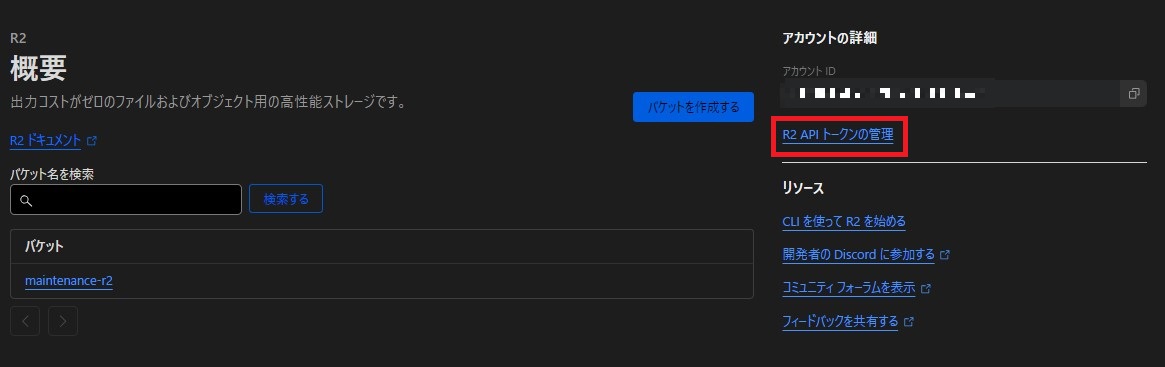This screenshot has width=1165, height=367.
Task: Click the external link icon next to Discord link
Action: coord(945,255)
